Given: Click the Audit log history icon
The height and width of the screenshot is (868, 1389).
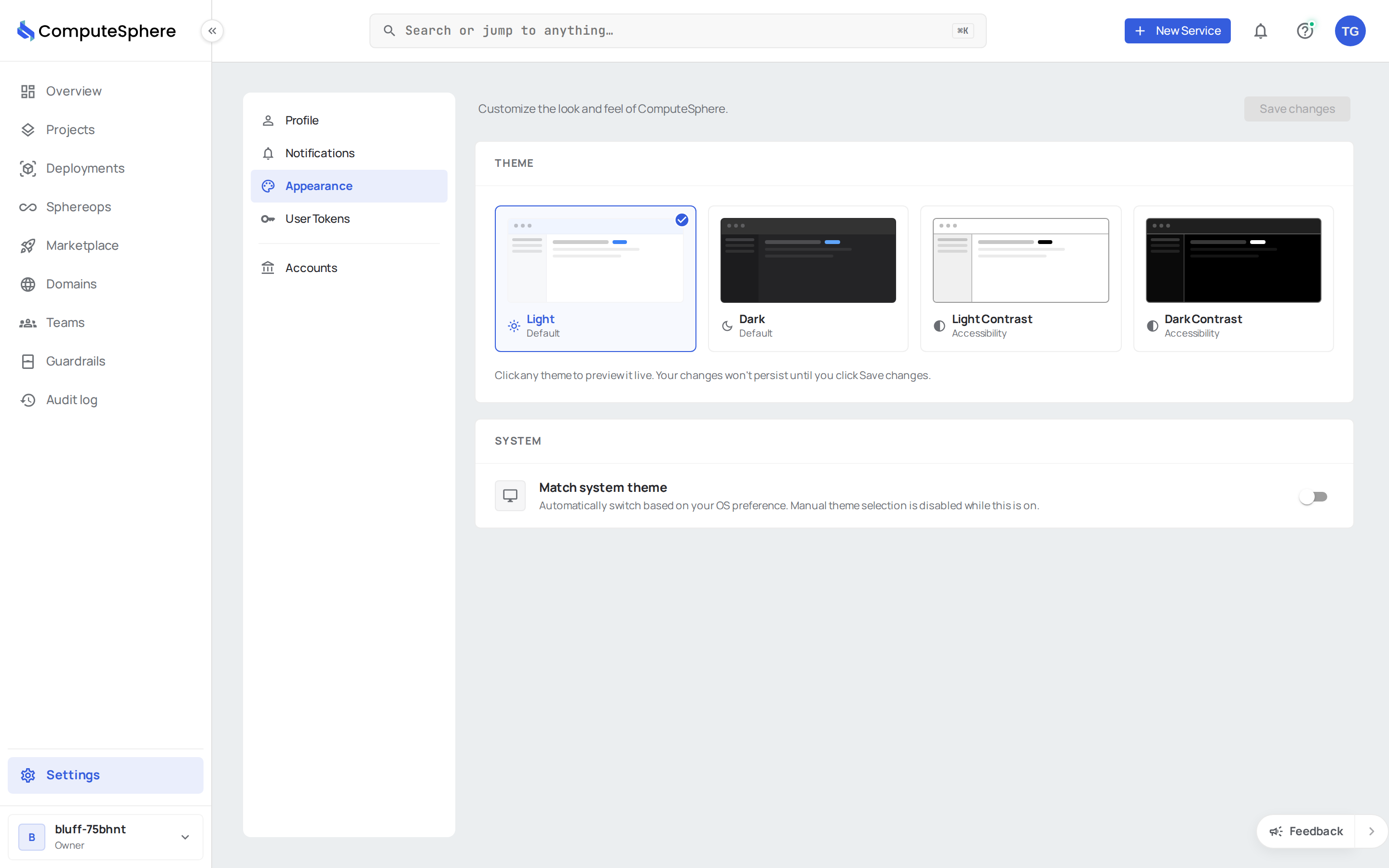Looking at the screenshot, I should coord(27,400).
